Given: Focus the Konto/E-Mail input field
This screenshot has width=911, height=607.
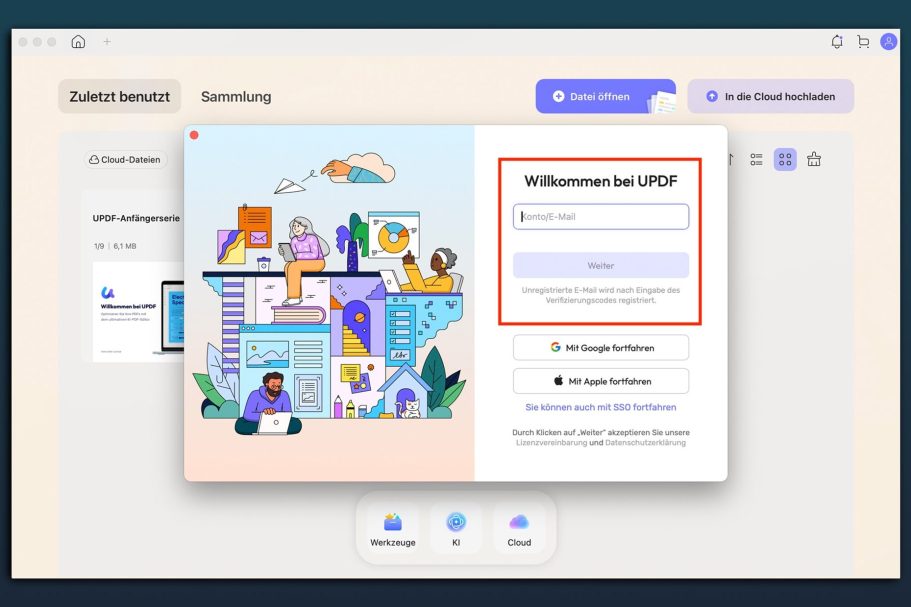Looking at the screenshot, I should pos(601,217).
